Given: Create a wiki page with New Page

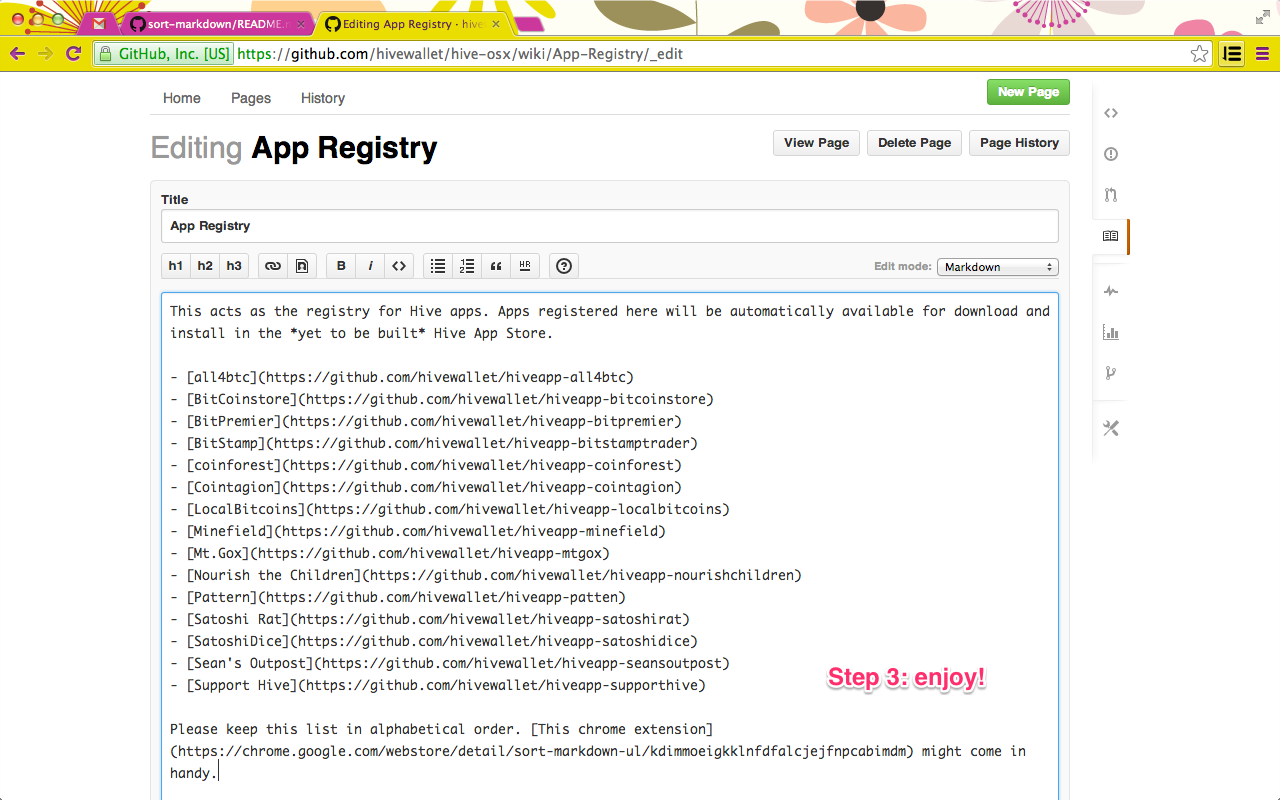Looking at the screenshot, I should tap(1028, 92).
